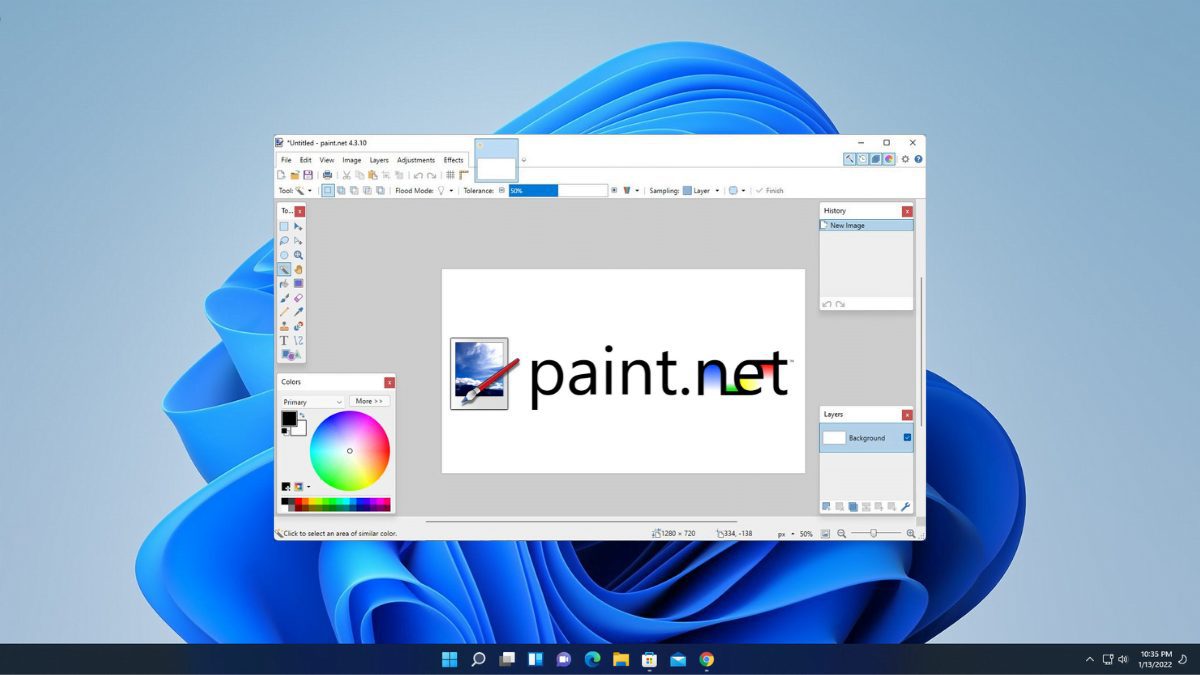1200x675 pixels.
Task: Click the Paste clipboard icon
Action: point(372,175)
